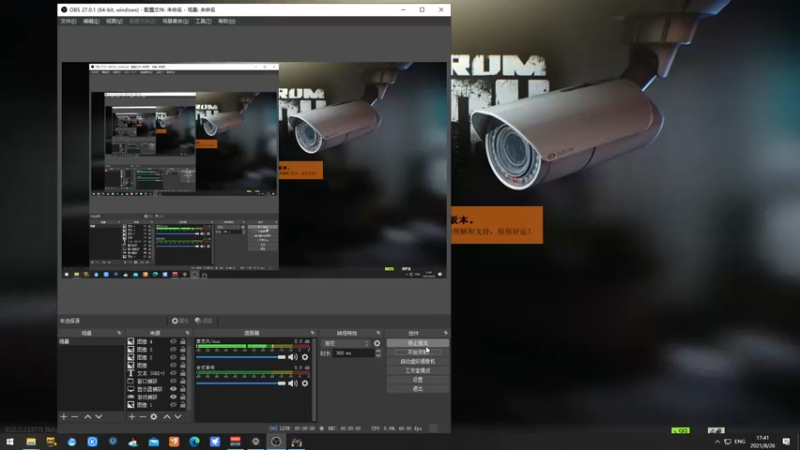800x450 pixels.
Task: Remove the selected scene with the minus icon
Action: [x=75, y=417]
